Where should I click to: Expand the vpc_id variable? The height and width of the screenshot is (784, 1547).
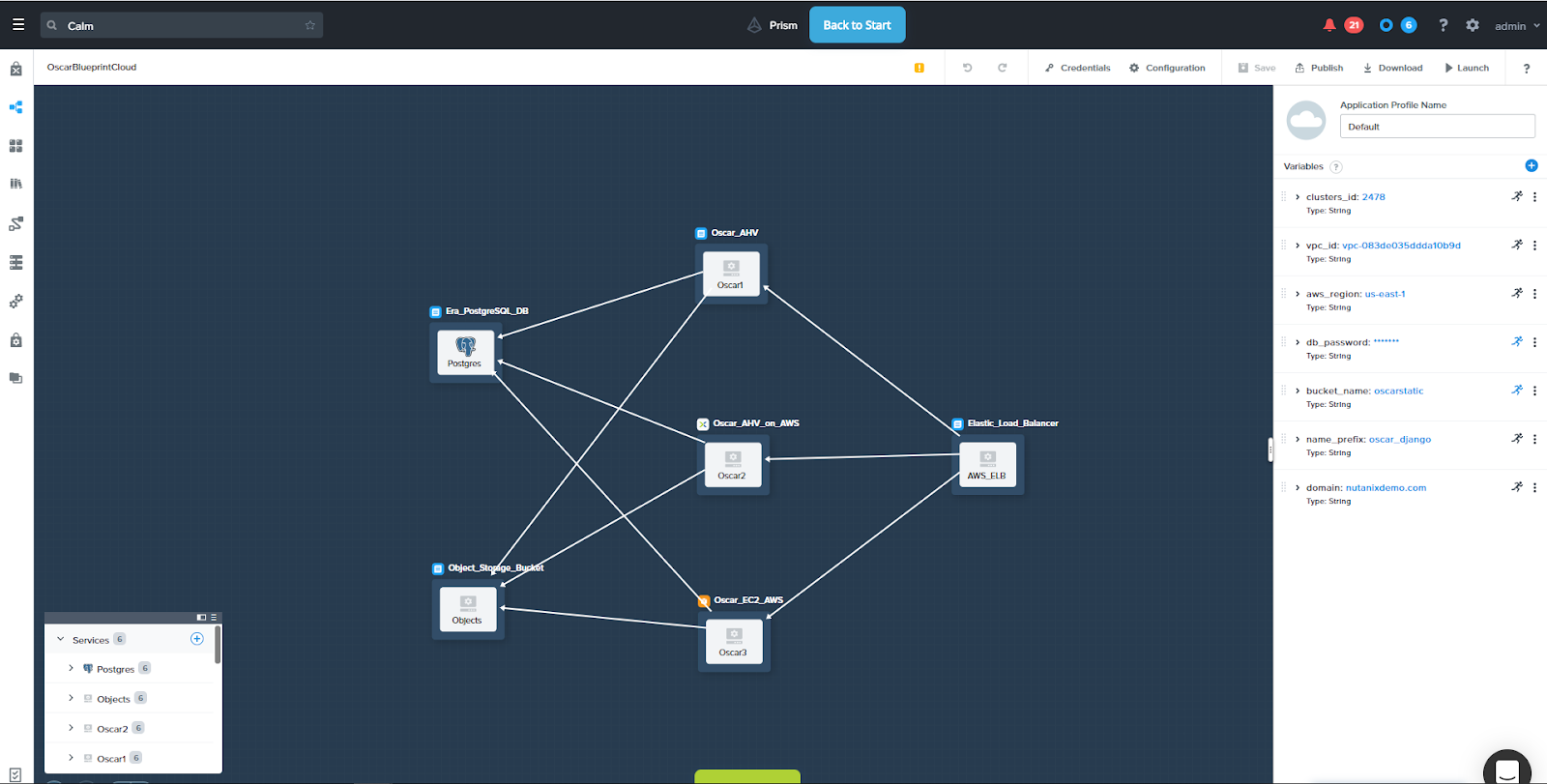(1298, 246)
